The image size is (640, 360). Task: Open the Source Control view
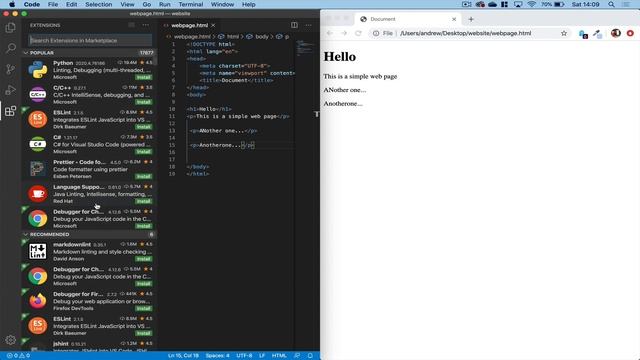11,69
